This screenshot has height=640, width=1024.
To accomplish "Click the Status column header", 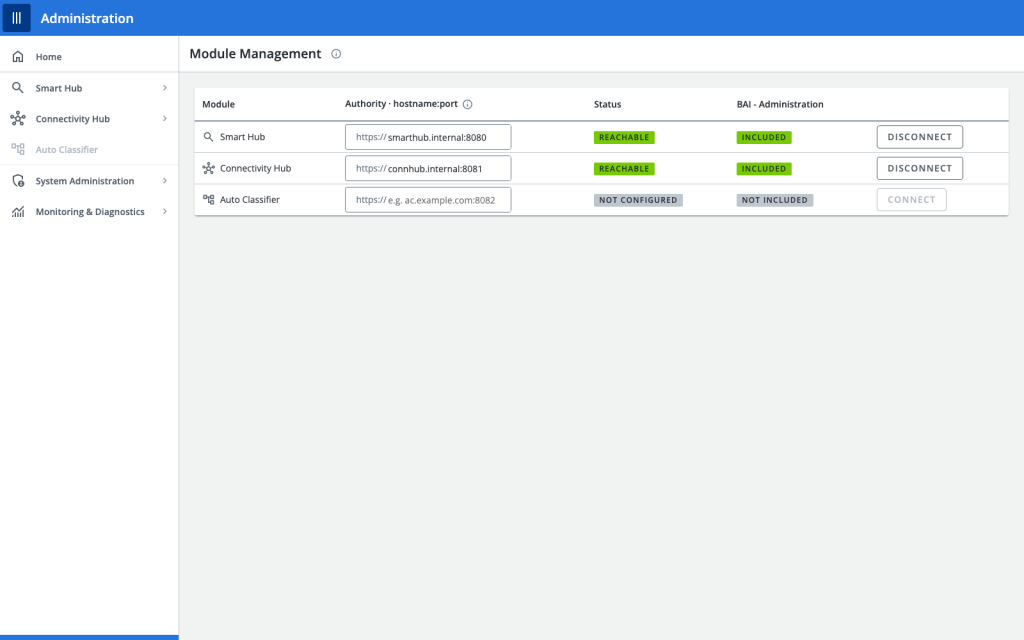I will [607, 104].
